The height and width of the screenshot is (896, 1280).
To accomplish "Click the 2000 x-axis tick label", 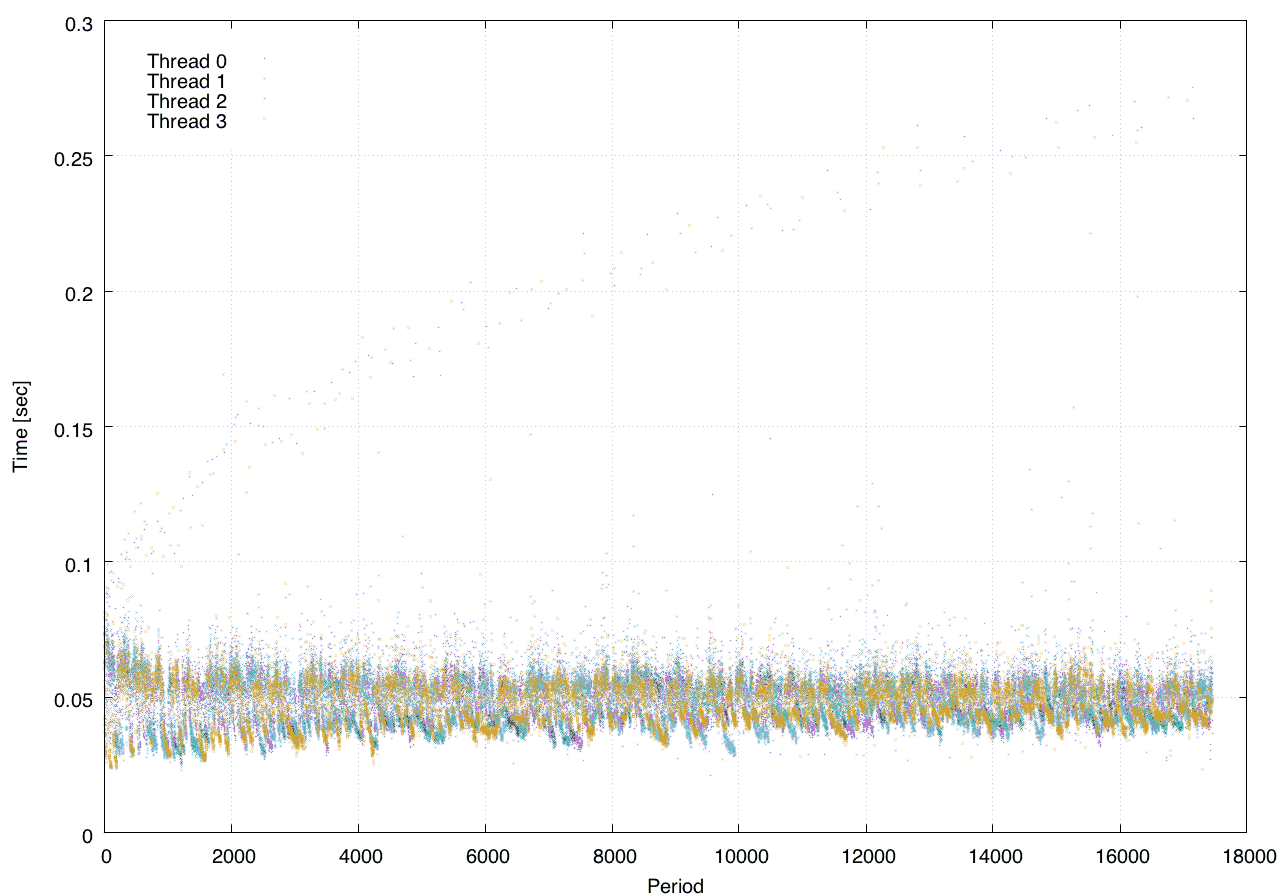I will [232, 857].
